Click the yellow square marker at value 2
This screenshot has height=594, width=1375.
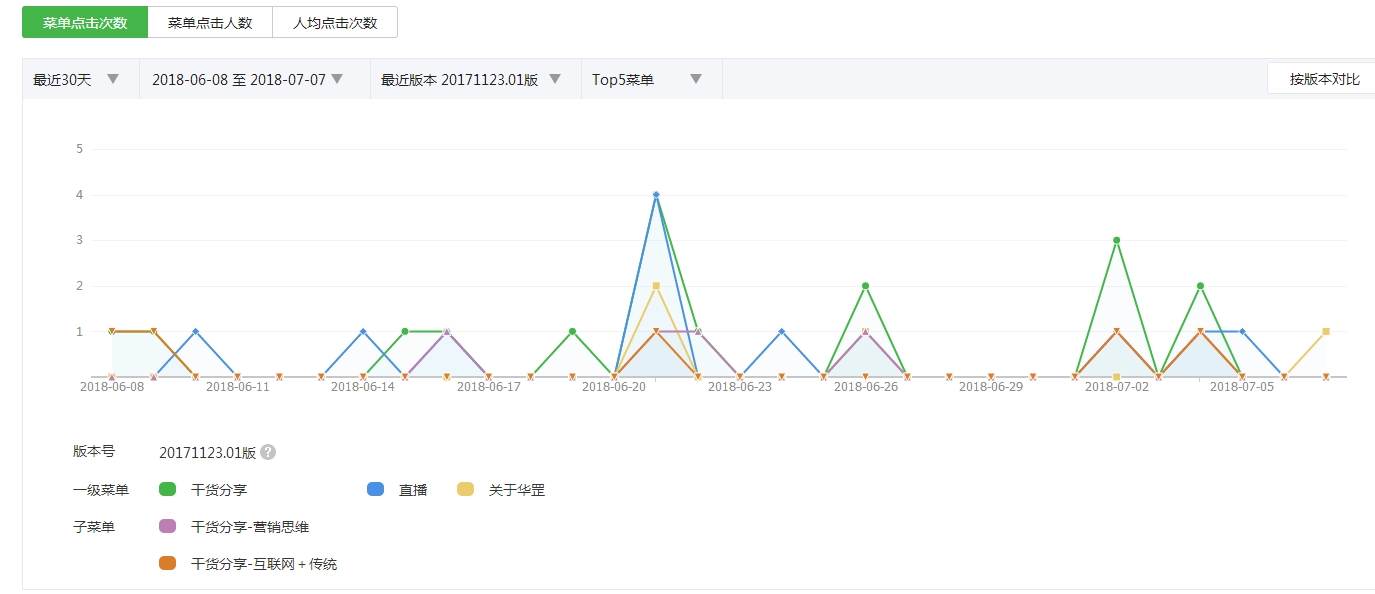click(656, 286)
